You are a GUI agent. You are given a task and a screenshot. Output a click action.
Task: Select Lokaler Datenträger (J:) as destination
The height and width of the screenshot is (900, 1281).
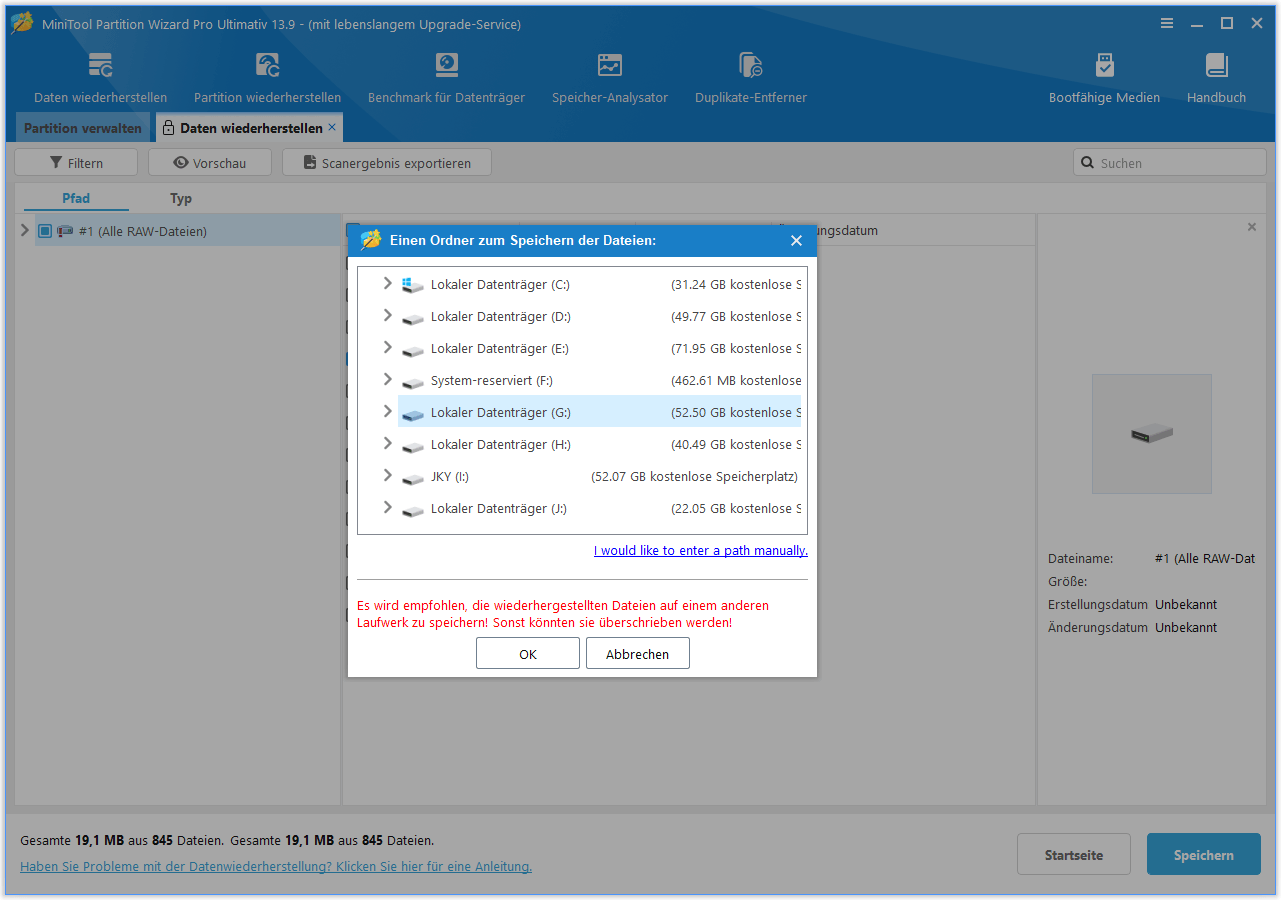click(x=599, y=508)
